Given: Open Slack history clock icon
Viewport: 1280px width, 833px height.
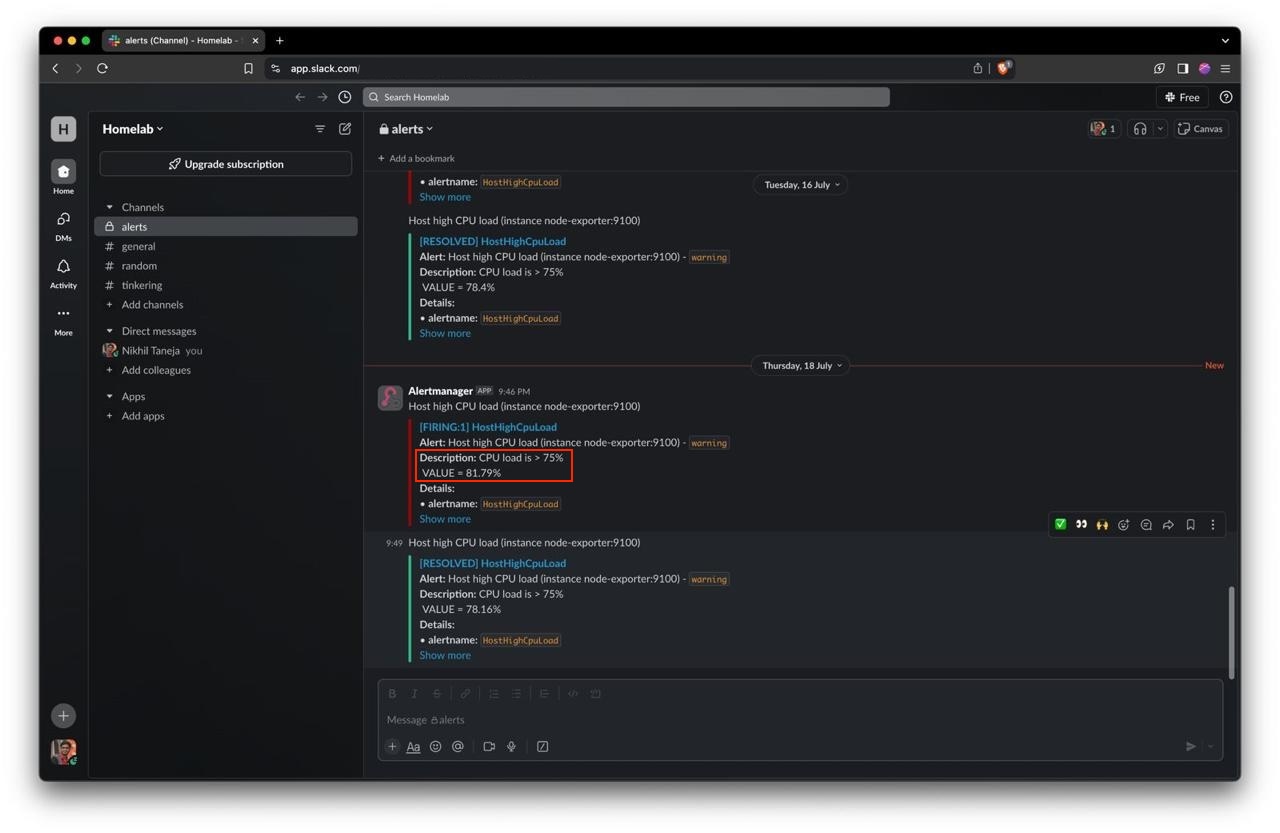Looking at the screenshot, I should (x=345, y=97).
